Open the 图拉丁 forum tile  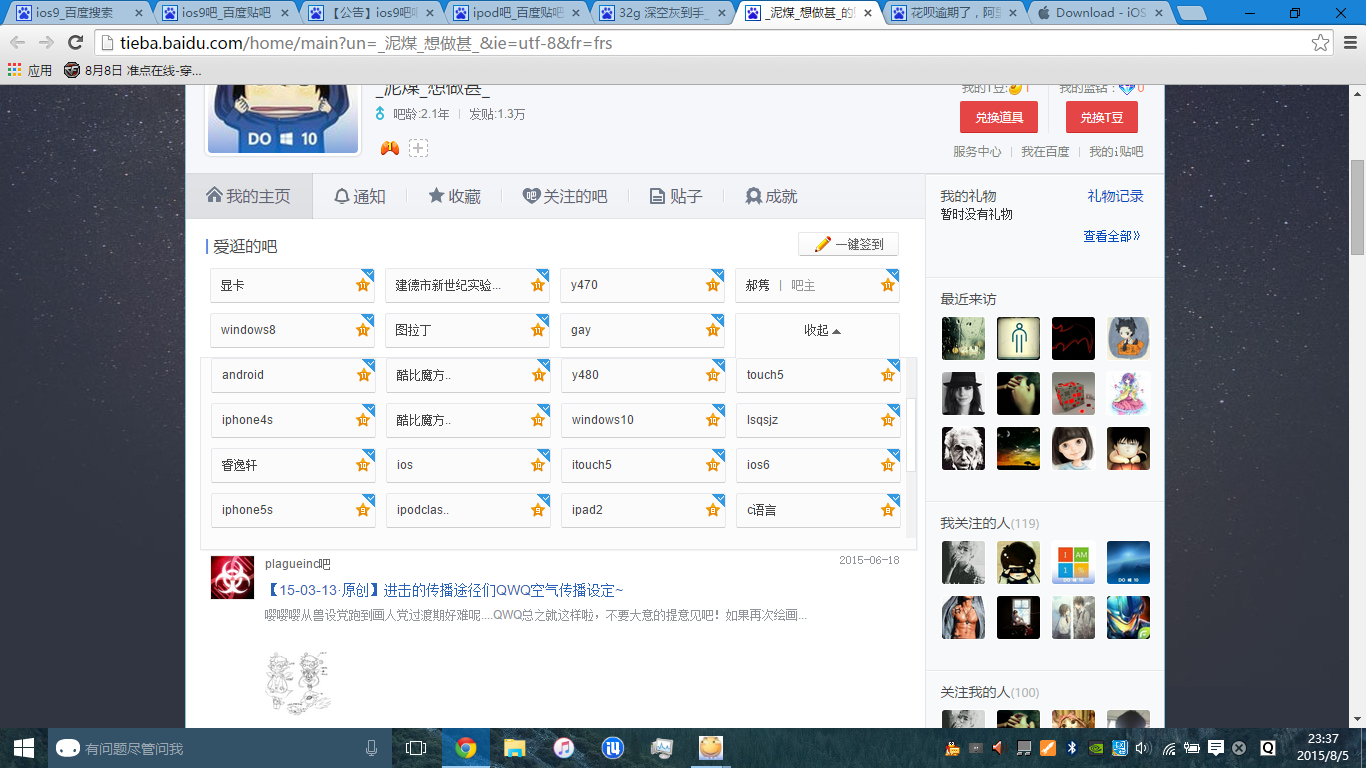[x=468, y=330]
